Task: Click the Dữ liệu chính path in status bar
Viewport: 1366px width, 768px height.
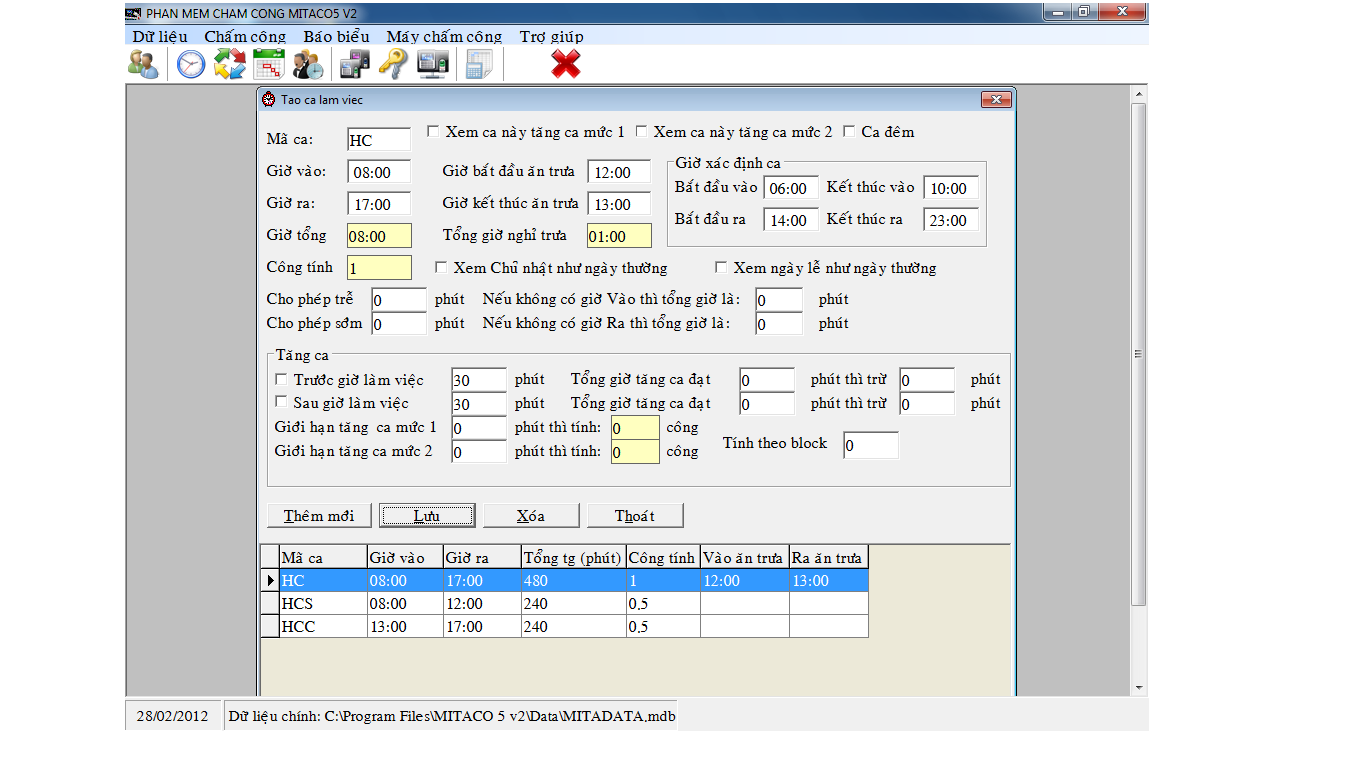Action: (x=452, y=716)
